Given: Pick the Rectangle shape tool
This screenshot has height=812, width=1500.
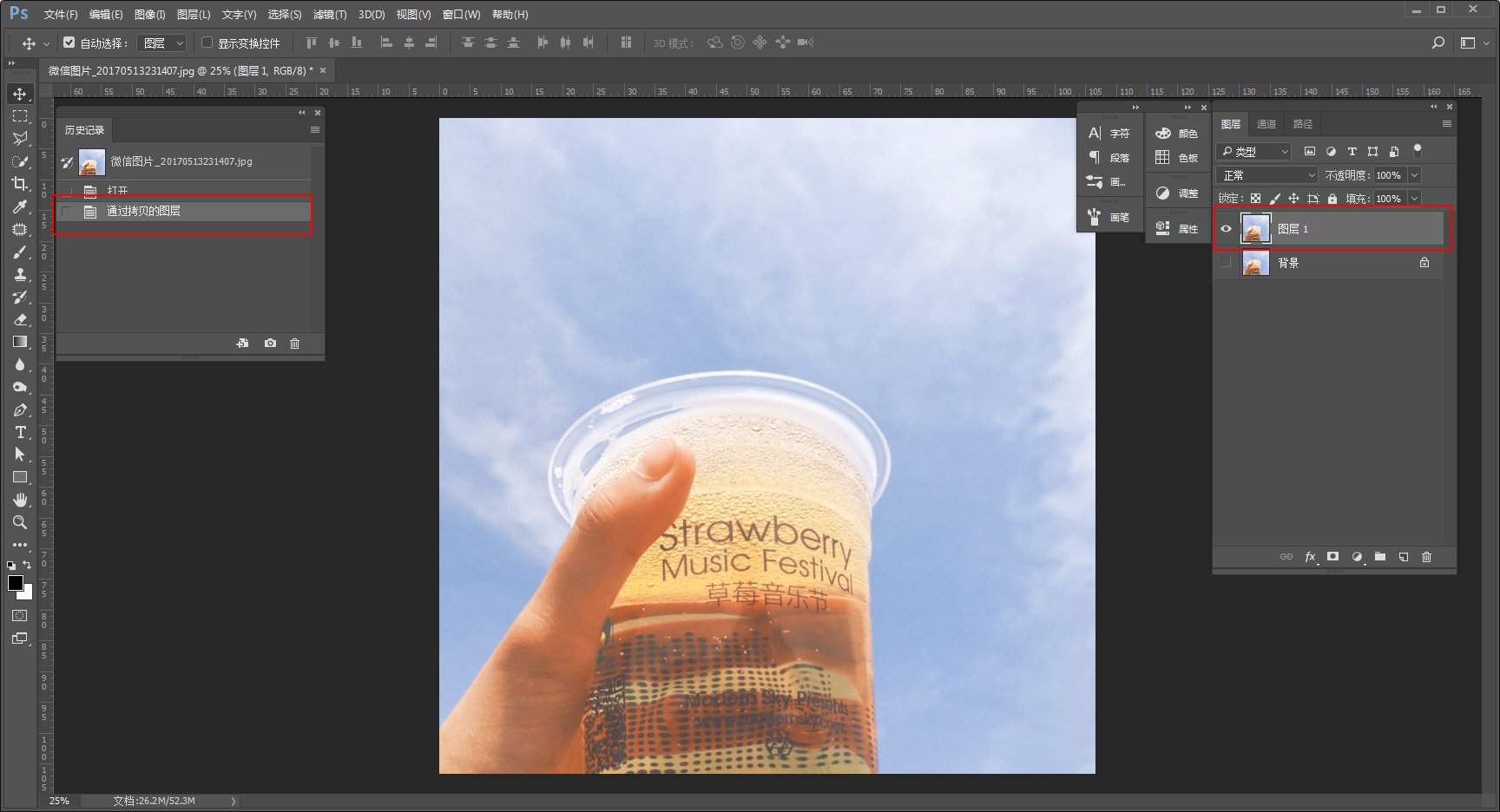Looking at the screenshot, I should coord(20,477).
